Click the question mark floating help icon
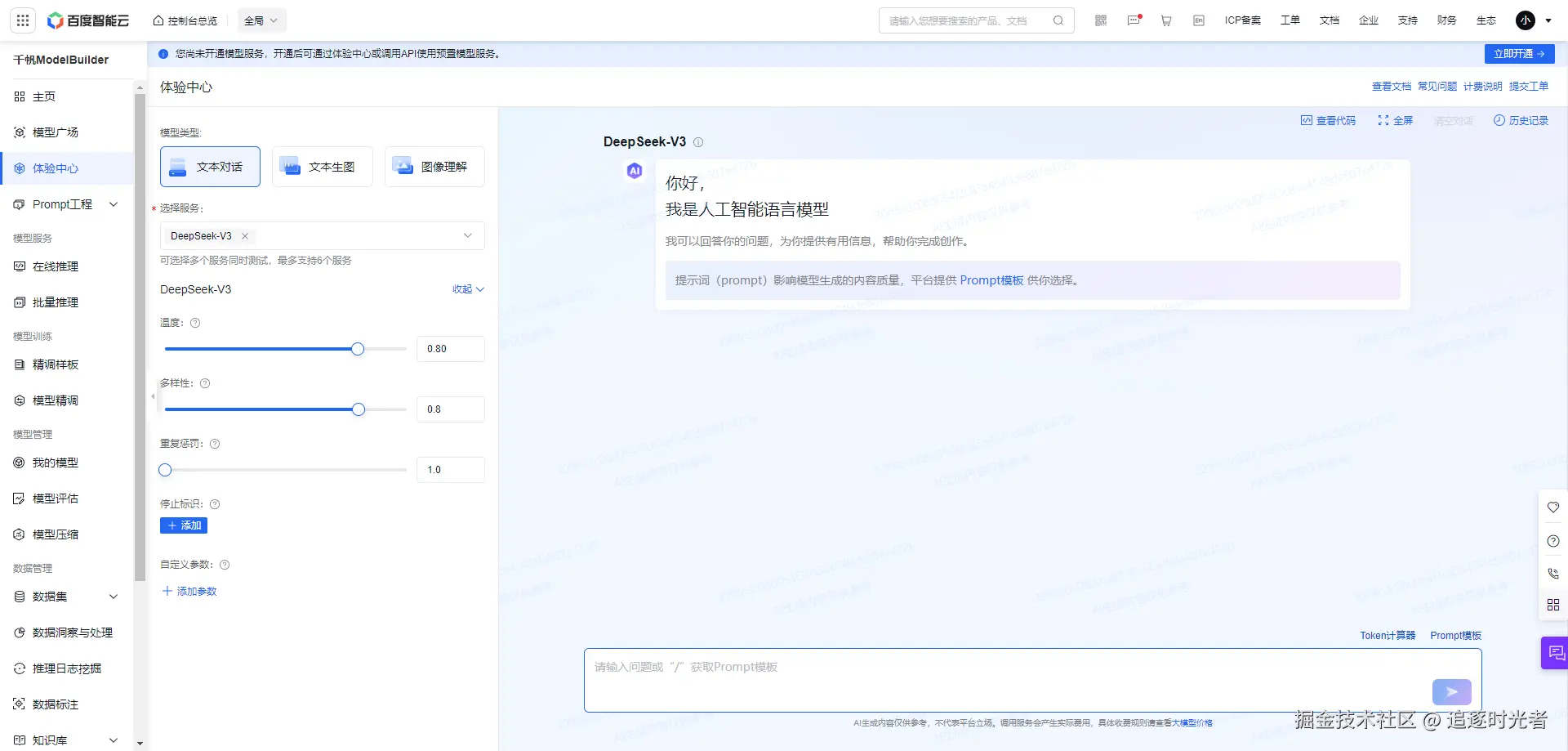Viewport: 1568px width, 751px height. coord(1553,541)
